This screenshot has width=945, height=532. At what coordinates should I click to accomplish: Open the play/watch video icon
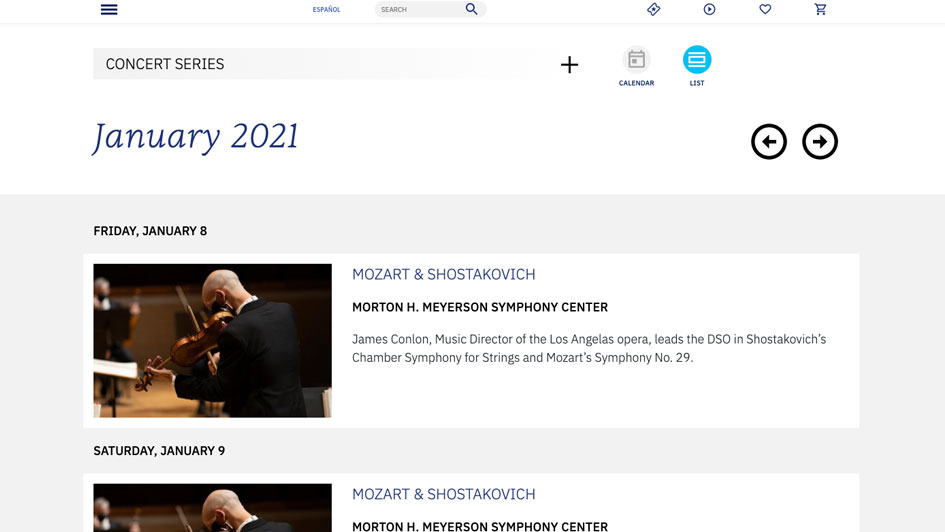tap(709, 9)
